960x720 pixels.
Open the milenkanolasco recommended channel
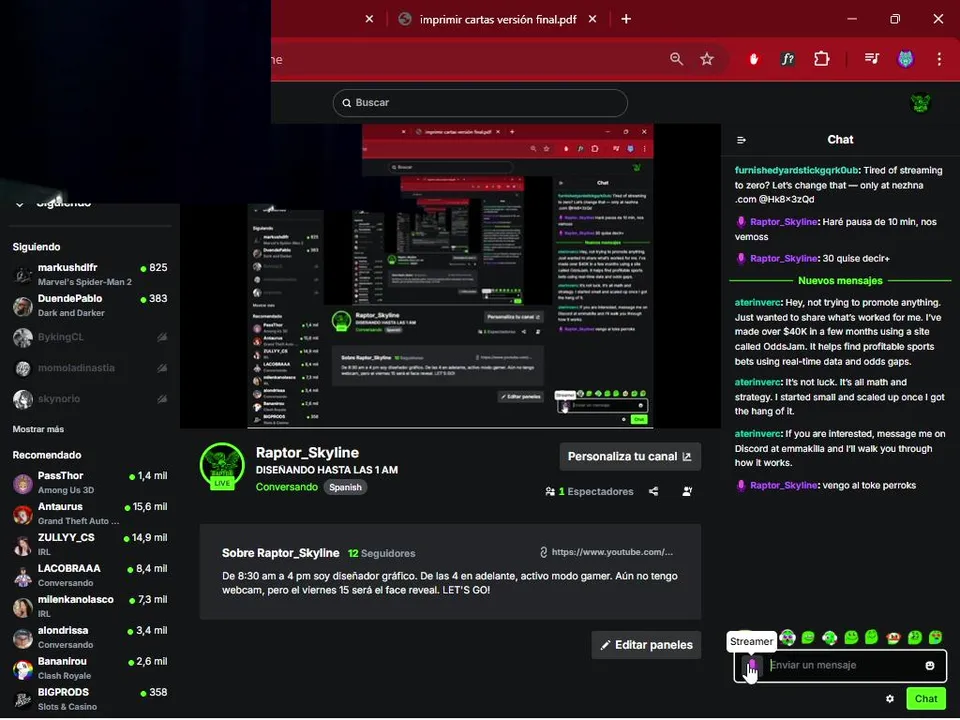click(x=90, y=607)
